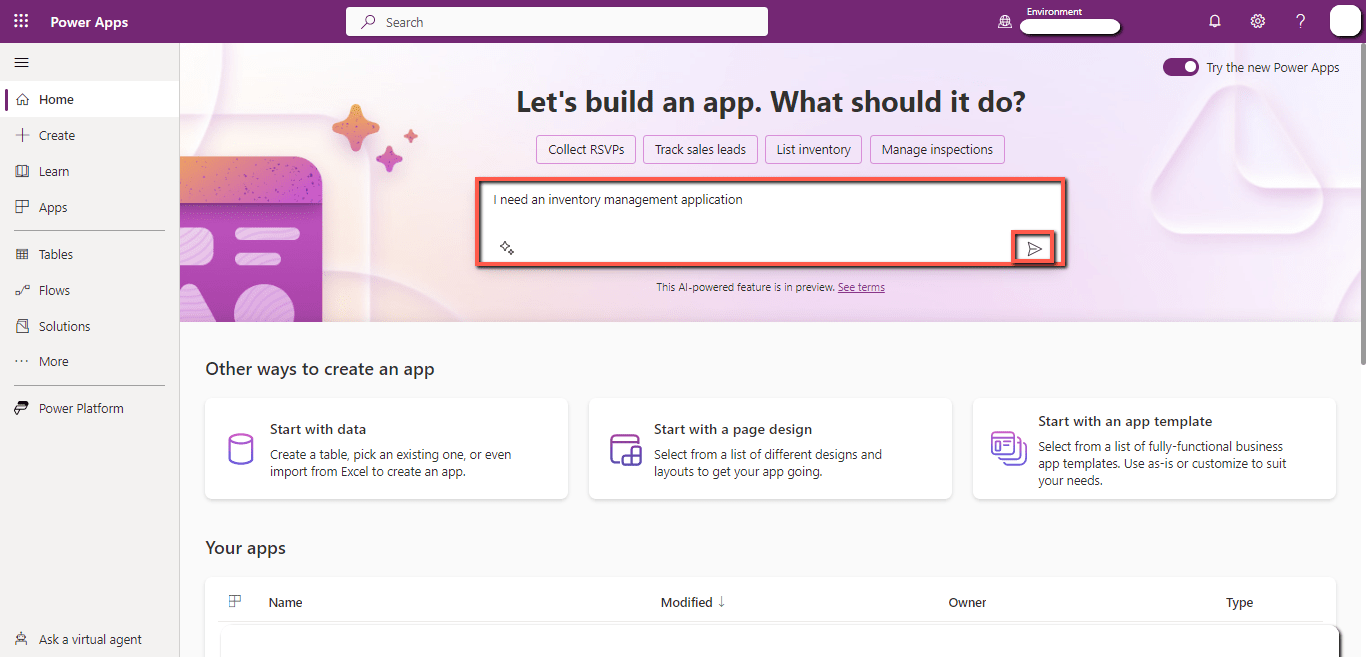Expand More in the sidebar
Viewport: 1366px width, 657px height.
90,361
